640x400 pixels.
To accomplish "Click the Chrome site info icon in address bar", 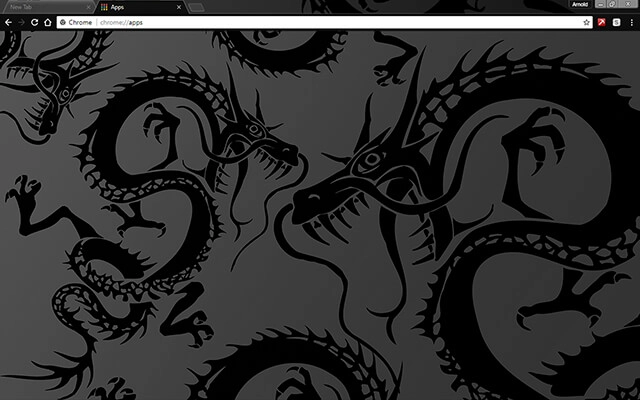I will (x=63, y=22).
